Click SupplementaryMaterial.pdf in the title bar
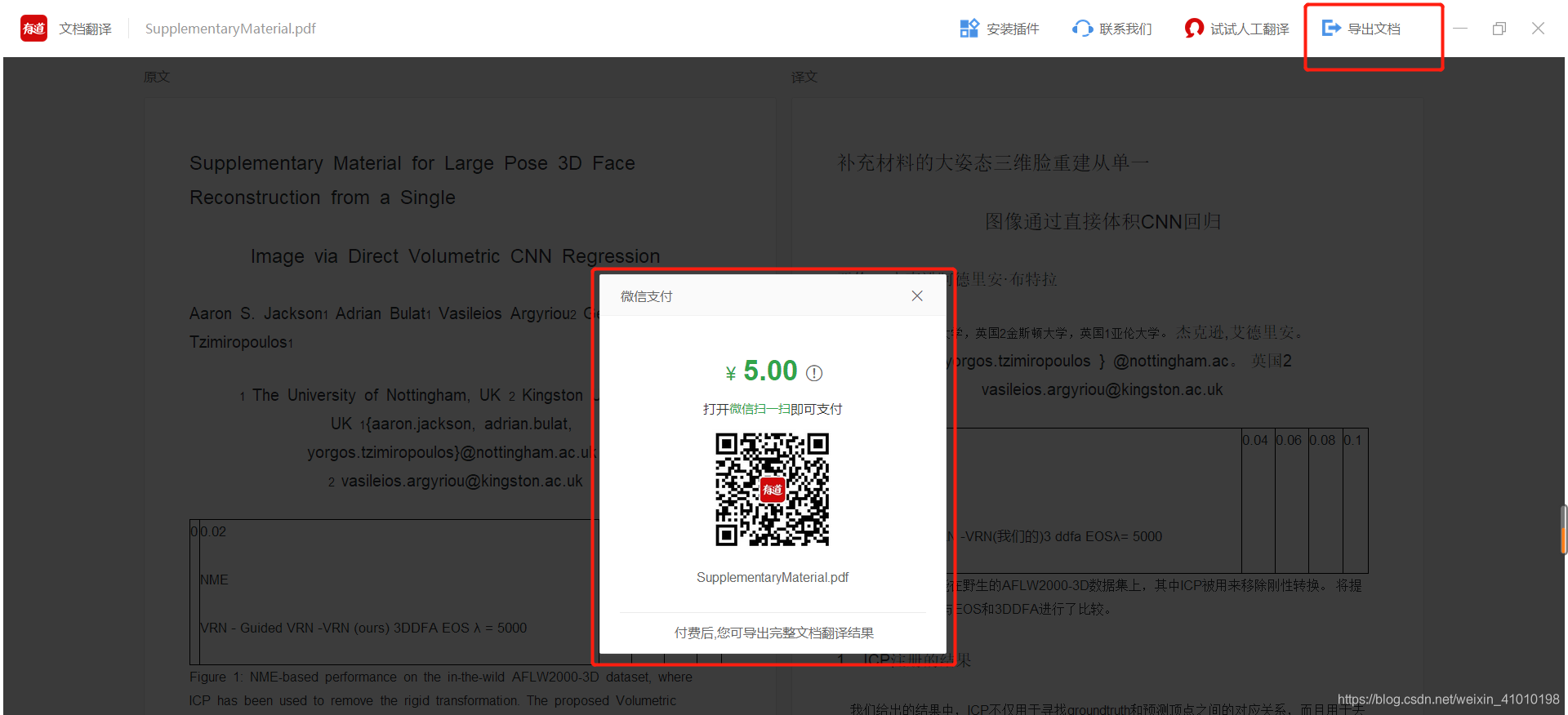Screen dimensions: 1568x715 click(230, 29)
